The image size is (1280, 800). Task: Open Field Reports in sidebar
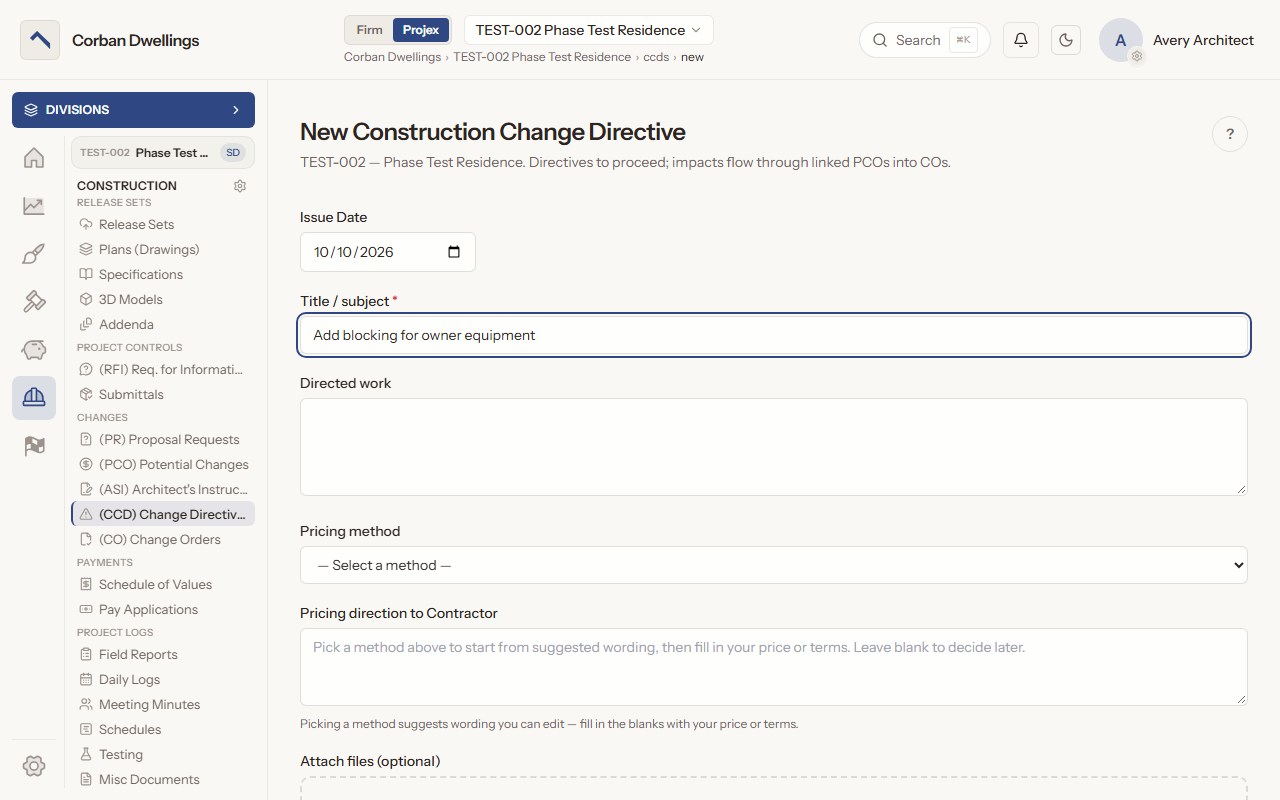163,655
